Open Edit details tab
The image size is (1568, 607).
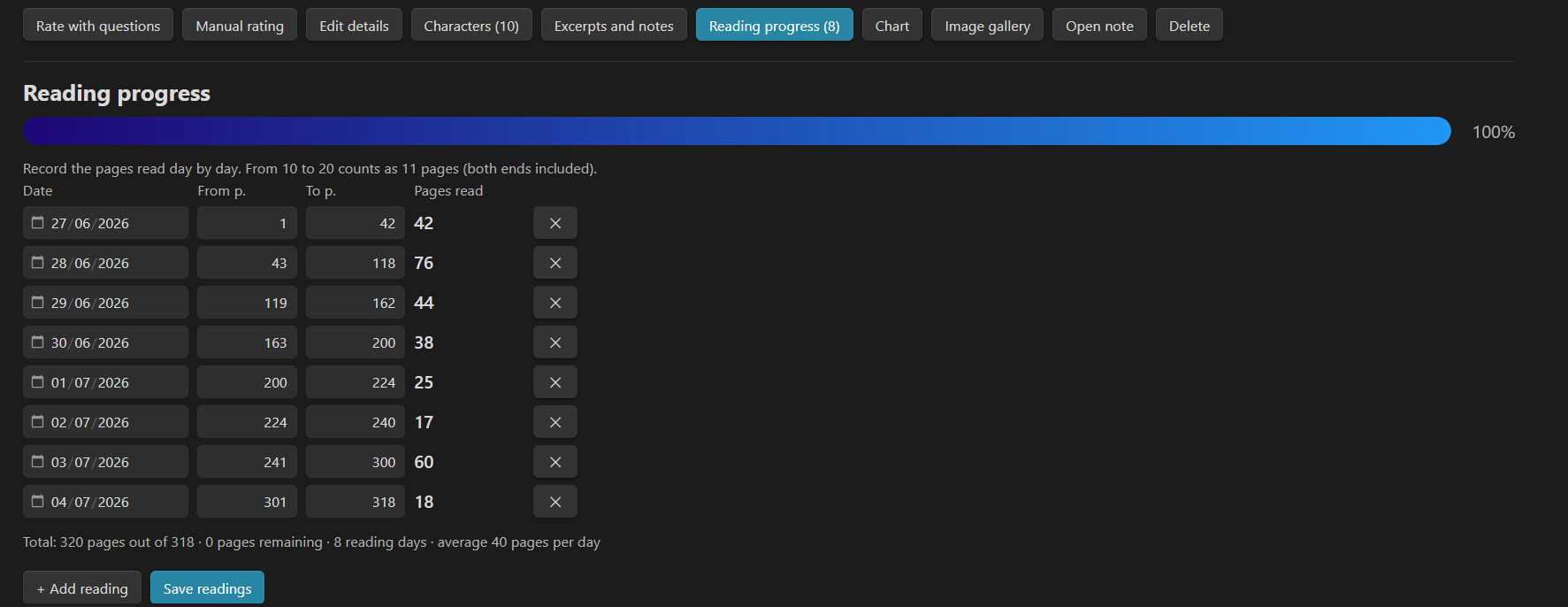click(x=354, y=26)
